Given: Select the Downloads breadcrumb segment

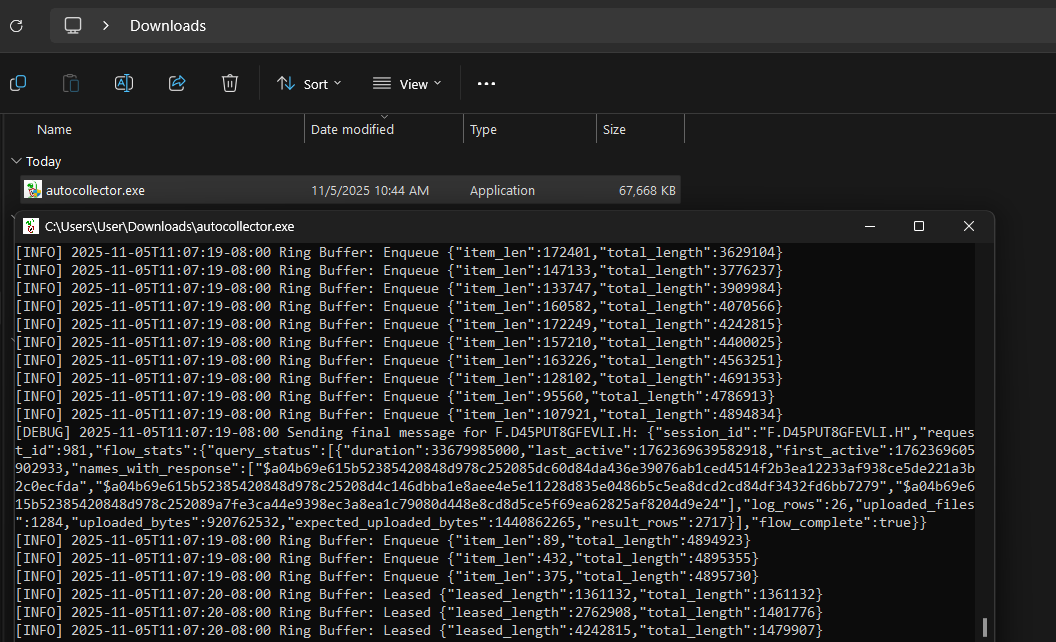Looking at the screenshot, I should point(167,25).
